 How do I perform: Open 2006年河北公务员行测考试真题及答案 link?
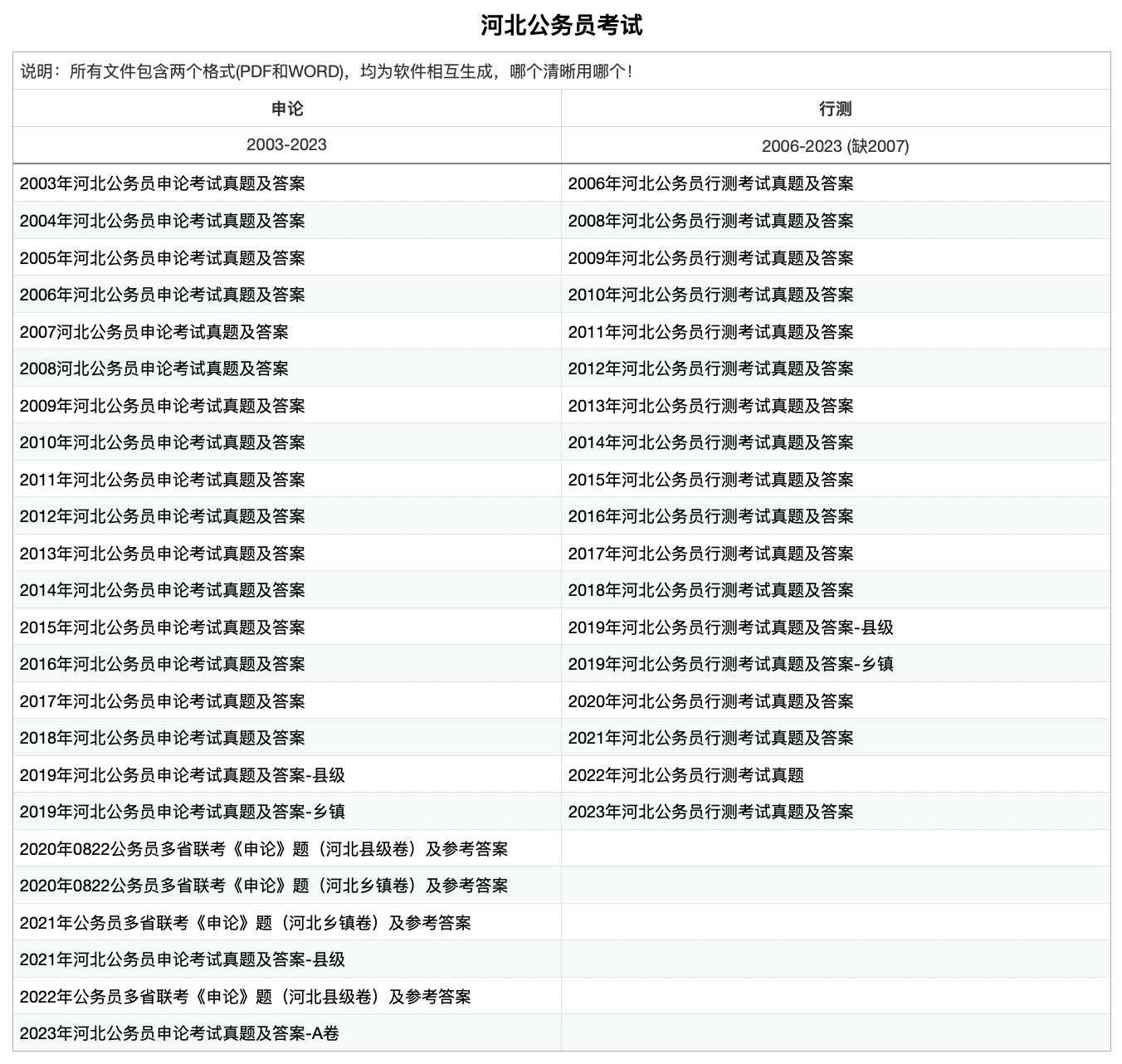710,183
